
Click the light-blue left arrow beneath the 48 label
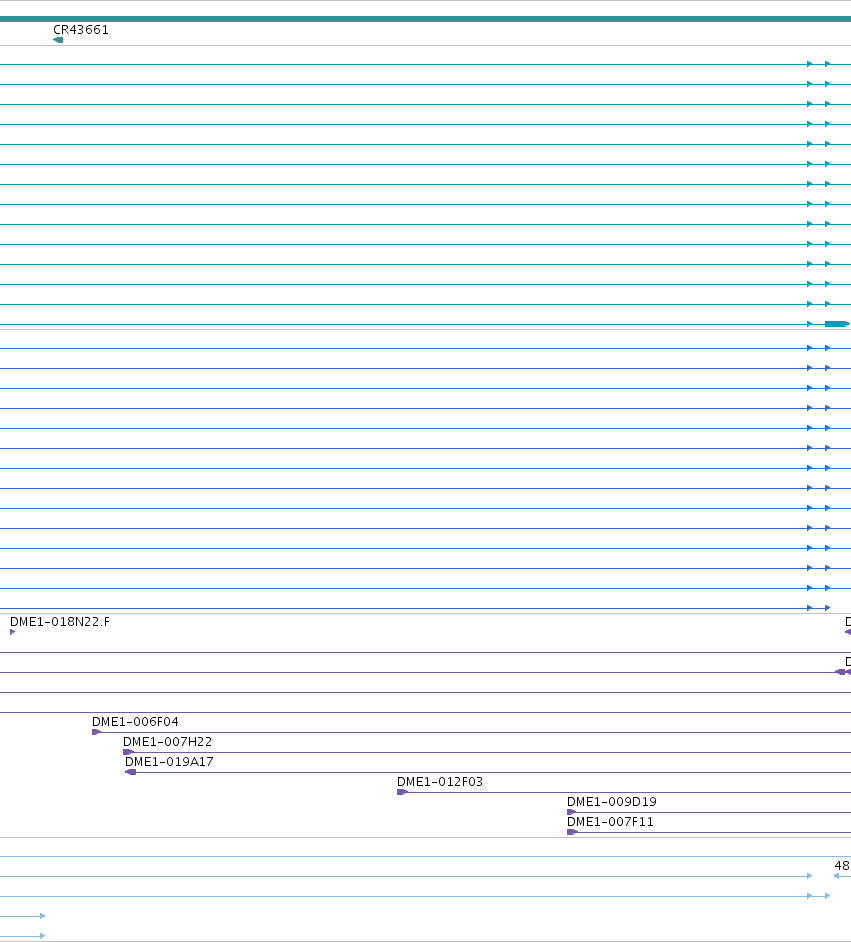tap(837, 876)
